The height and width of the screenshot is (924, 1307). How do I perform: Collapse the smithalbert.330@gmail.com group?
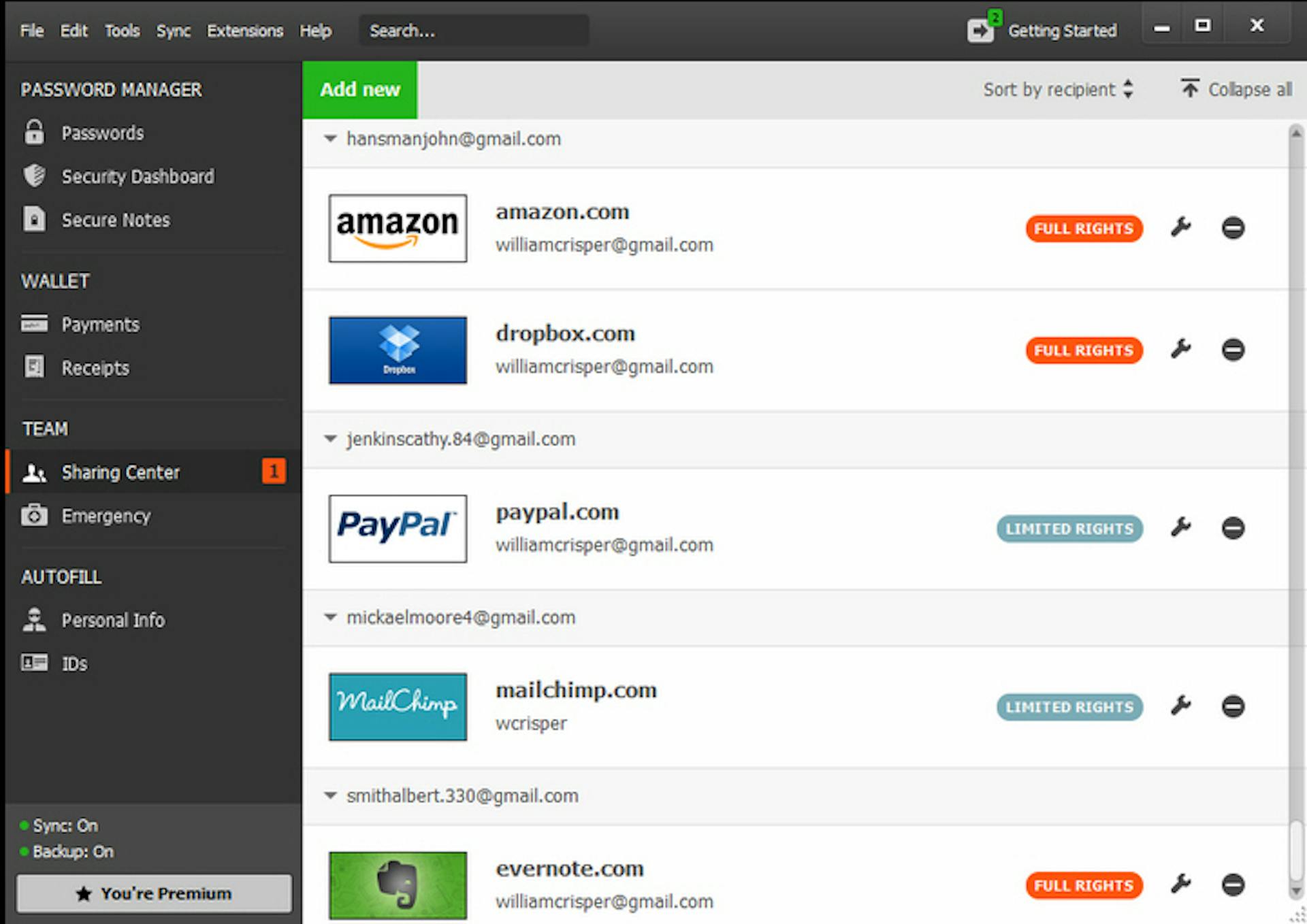pyautogui.click(x=330, y=795)
